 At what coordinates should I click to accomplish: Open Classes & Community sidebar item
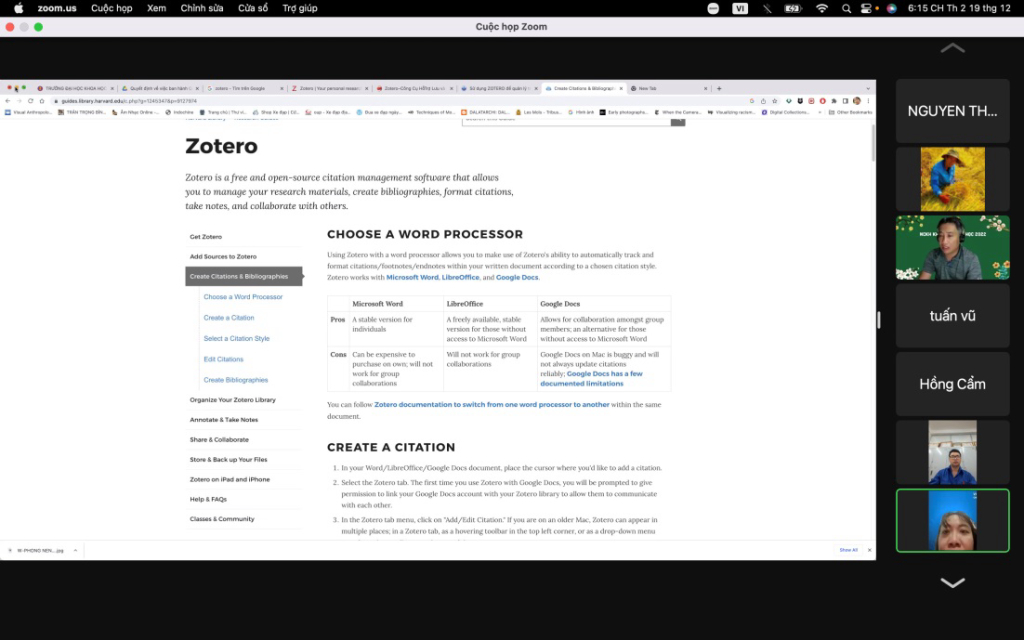(222, 519)
